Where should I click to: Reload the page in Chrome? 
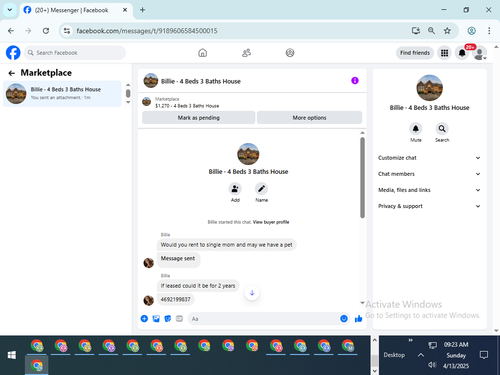[x=46, y=31]
